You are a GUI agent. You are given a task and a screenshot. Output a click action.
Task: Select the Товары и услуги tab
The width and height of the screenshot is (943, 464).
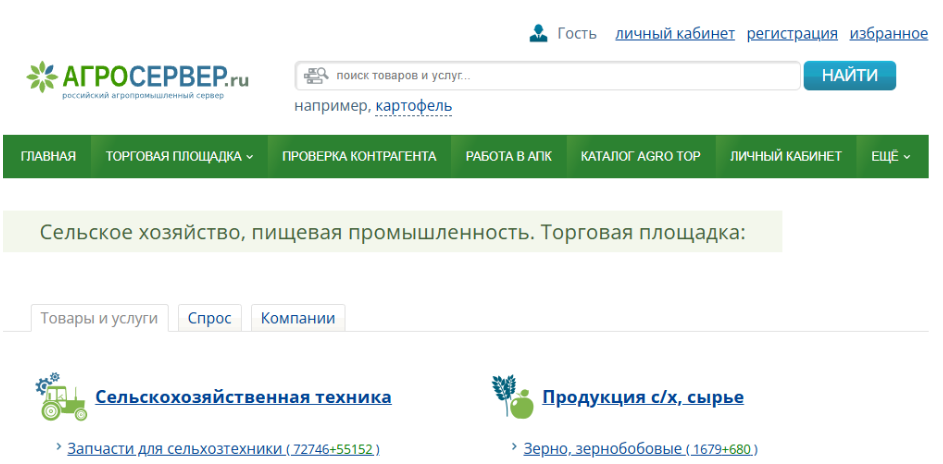click(99, 318)
